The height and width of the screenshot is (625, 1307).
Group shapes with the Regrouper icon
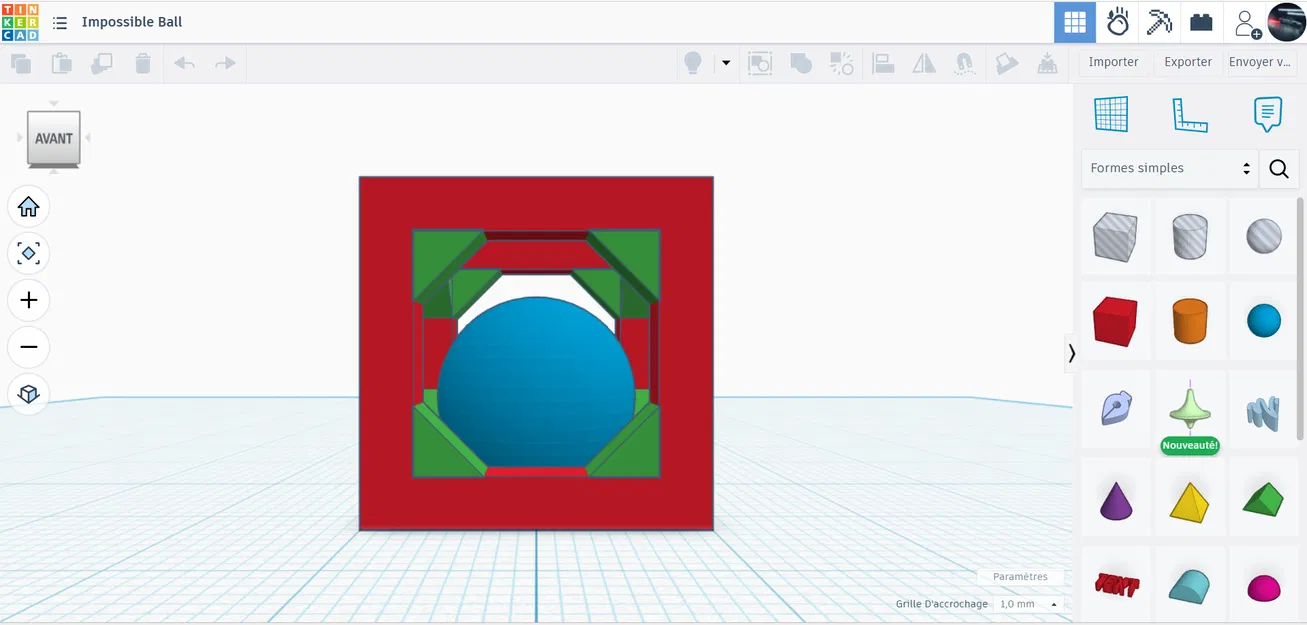[x=801, y=62]
